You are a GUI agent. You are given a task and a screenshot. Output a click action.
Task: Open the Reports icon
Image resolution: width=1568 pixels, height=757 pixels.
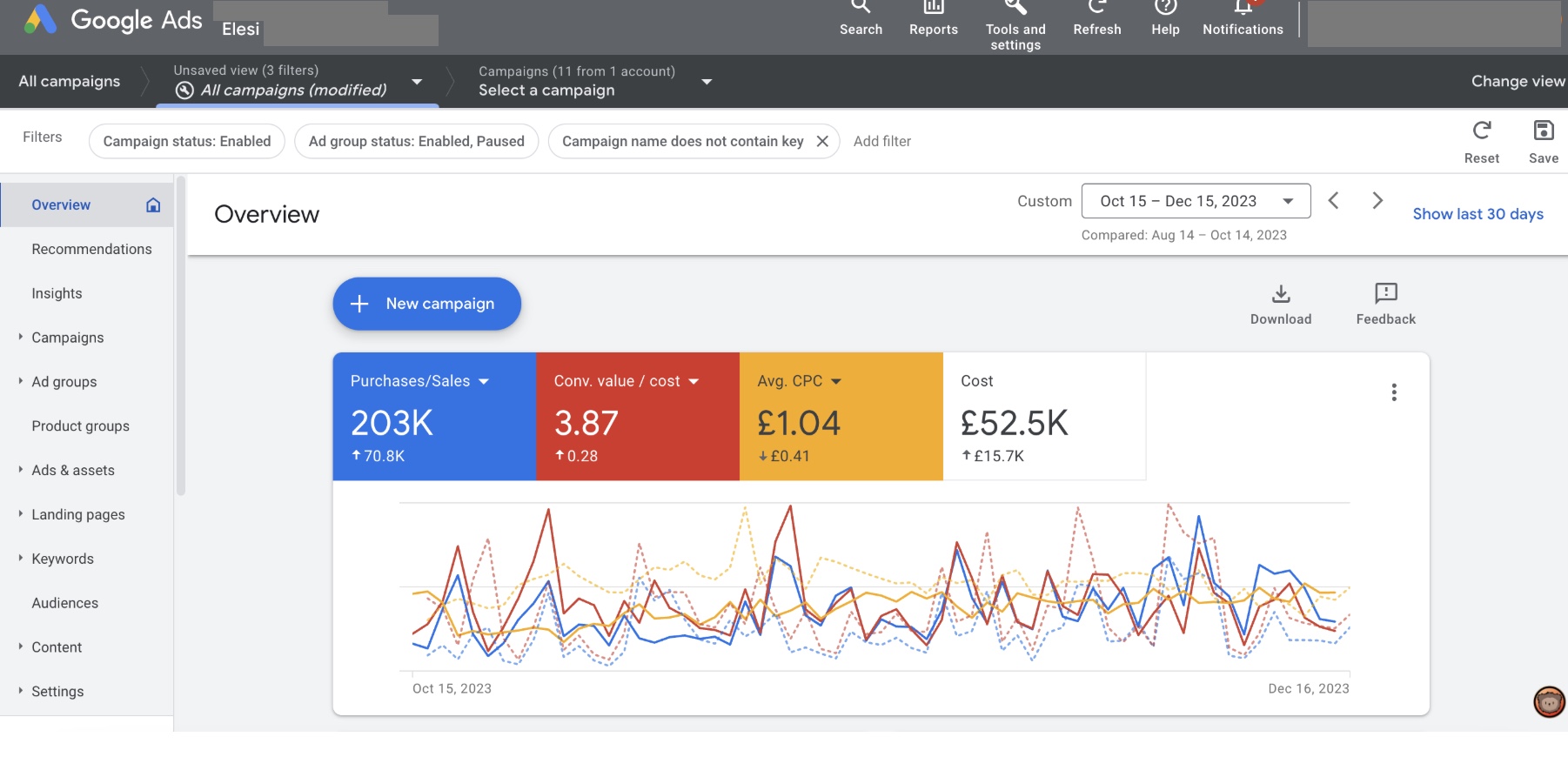pyautogui.click(x=933, y=9)
